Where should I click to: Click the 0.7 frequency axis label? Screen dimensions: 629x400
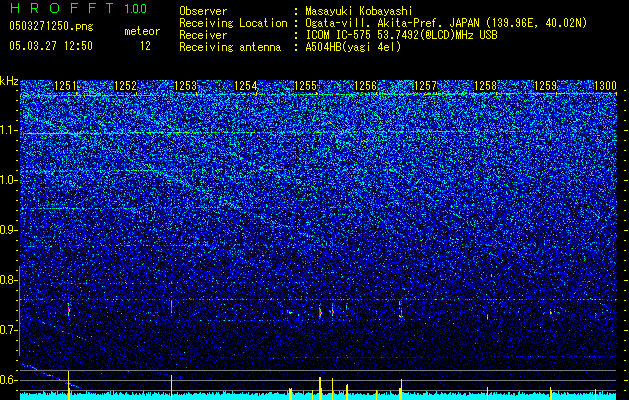tap(9, 330)
